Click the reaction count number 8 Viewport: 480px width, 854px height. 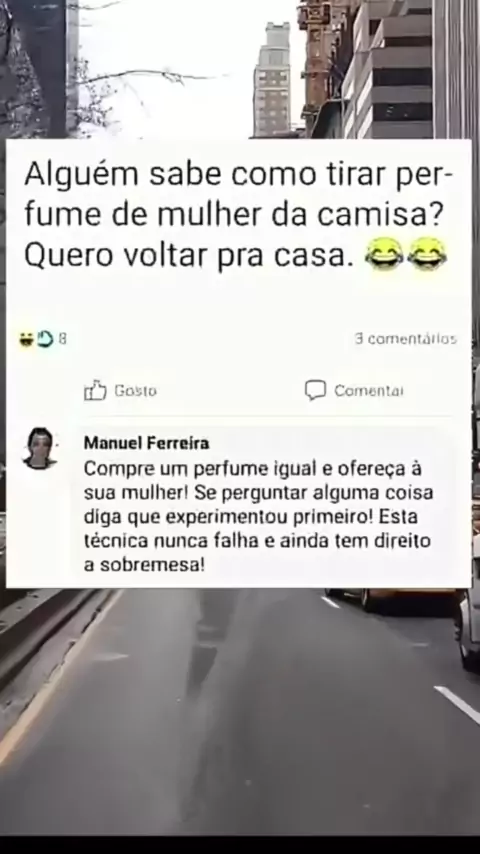click(x=62, y=339)
